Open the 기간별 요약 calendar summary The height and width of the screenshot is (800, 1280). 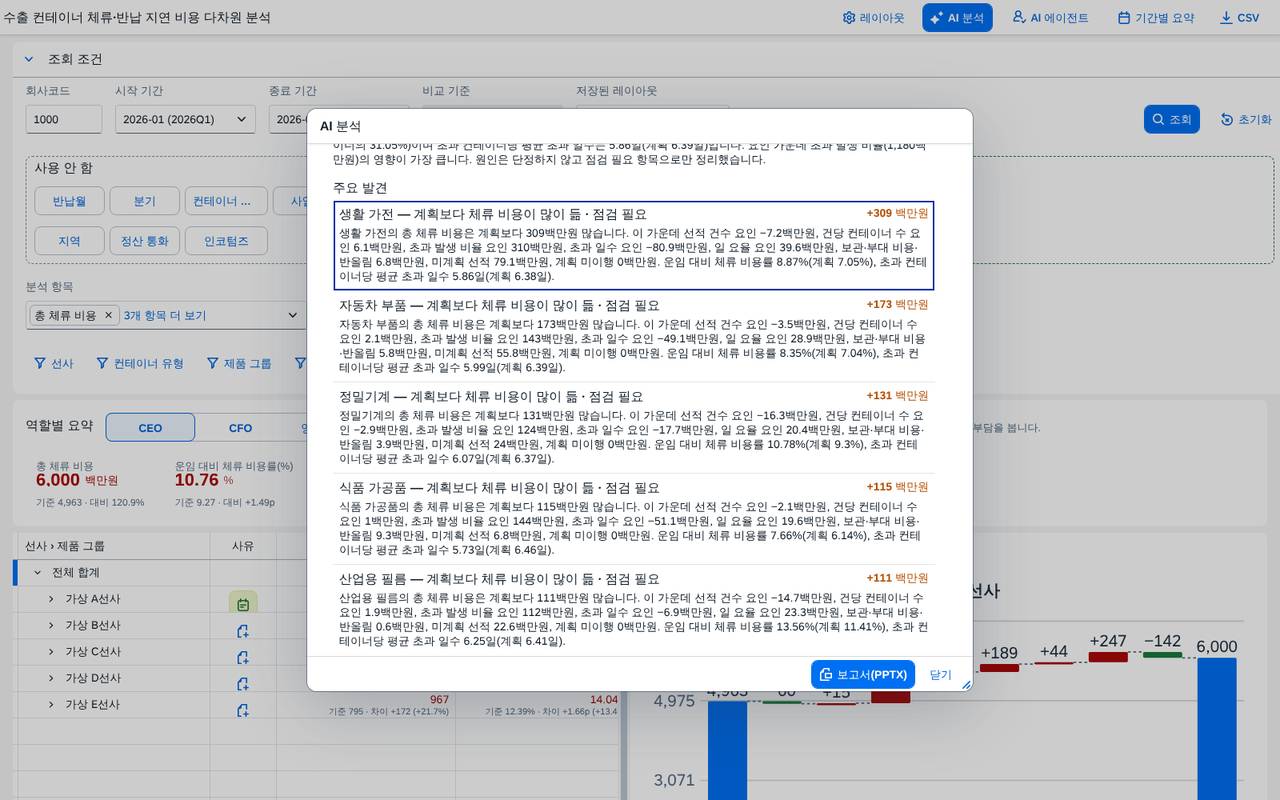(1155, 18)
